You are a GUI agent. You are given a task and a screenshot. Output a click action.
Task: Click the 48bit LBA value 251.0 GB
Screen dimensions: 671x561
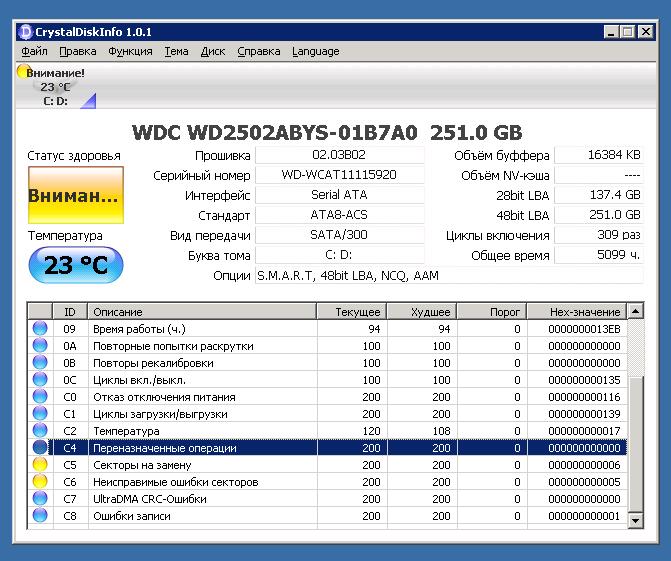[x=599, y=215]
